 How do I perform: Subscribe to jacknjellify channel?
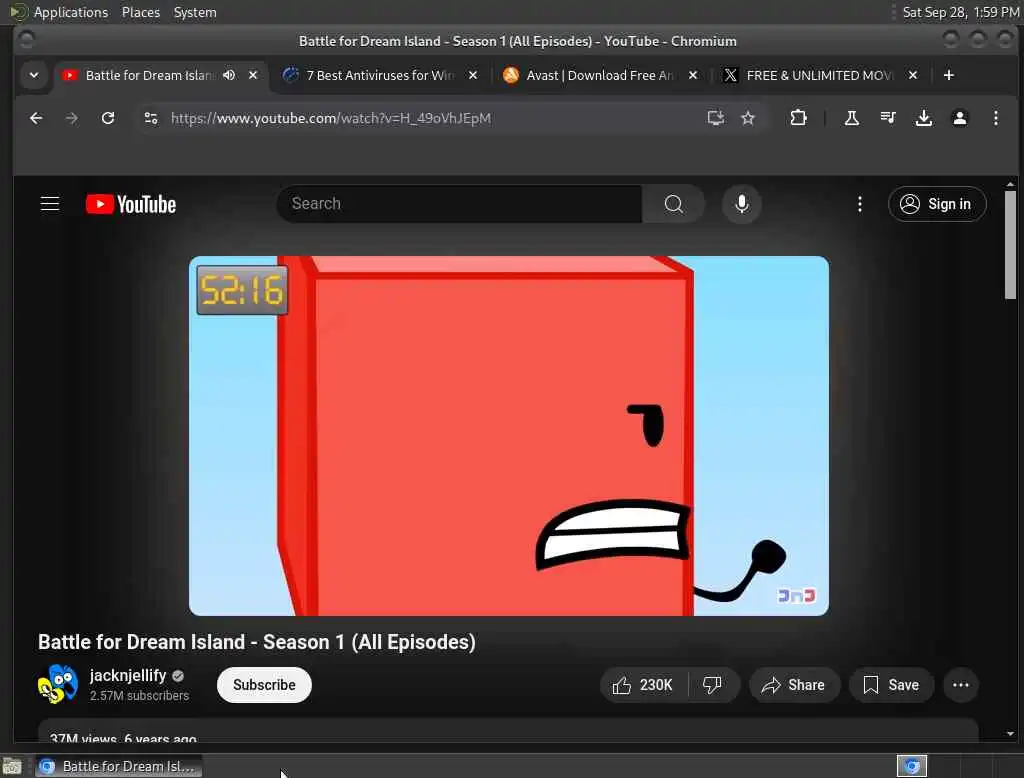(x=264, y=685)
